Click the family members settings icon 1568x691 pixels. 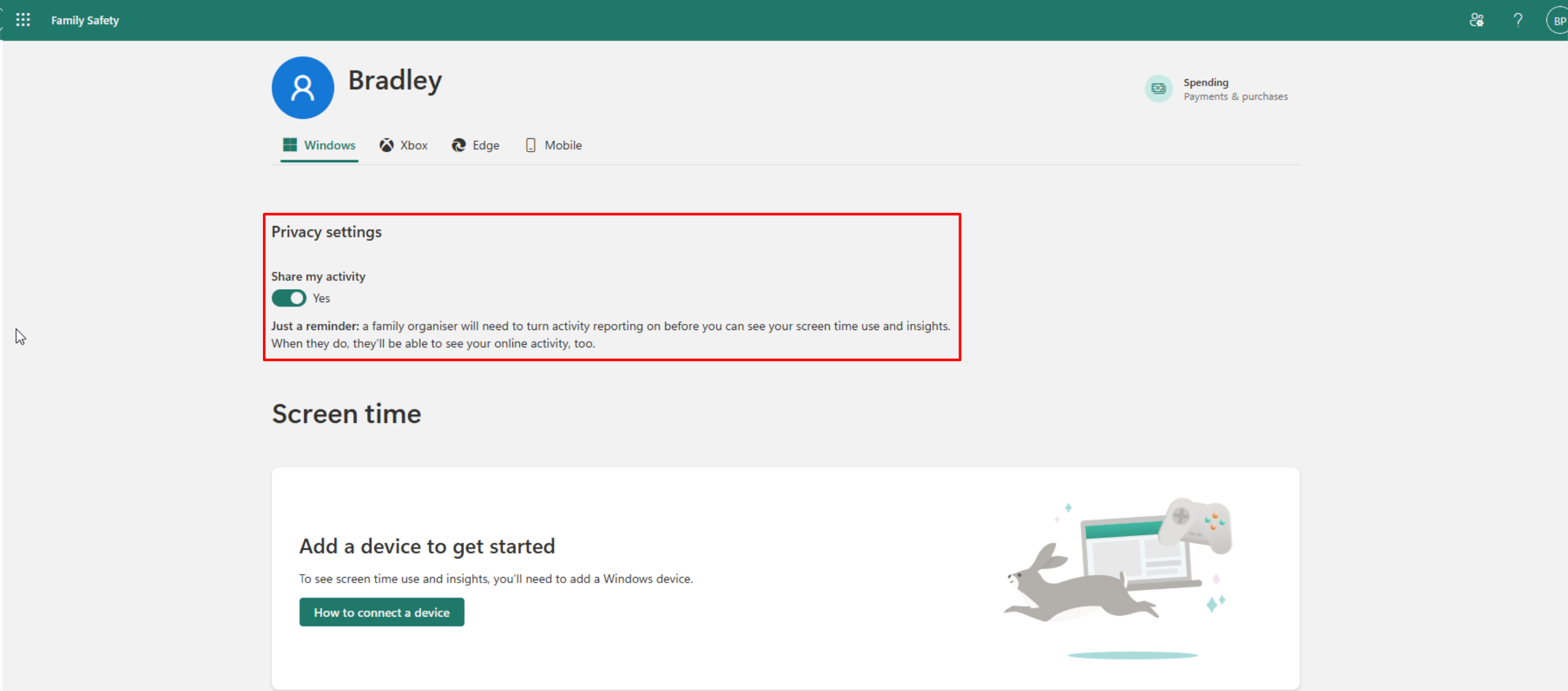pos(1476,20)
